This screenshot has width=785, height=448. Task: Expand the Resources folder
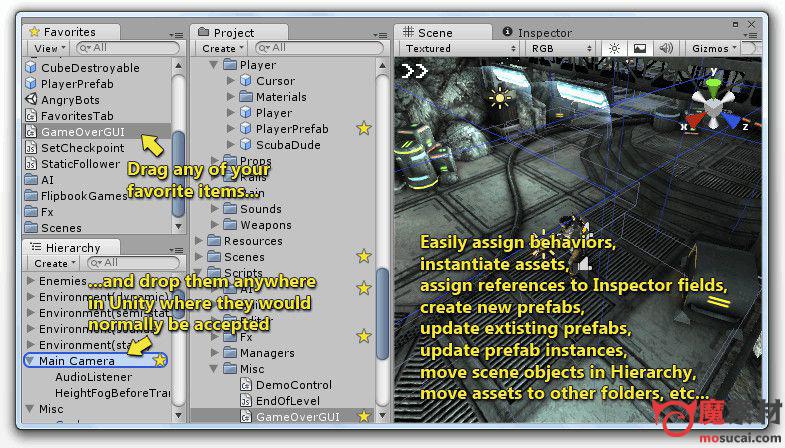[x=198, y=241]
